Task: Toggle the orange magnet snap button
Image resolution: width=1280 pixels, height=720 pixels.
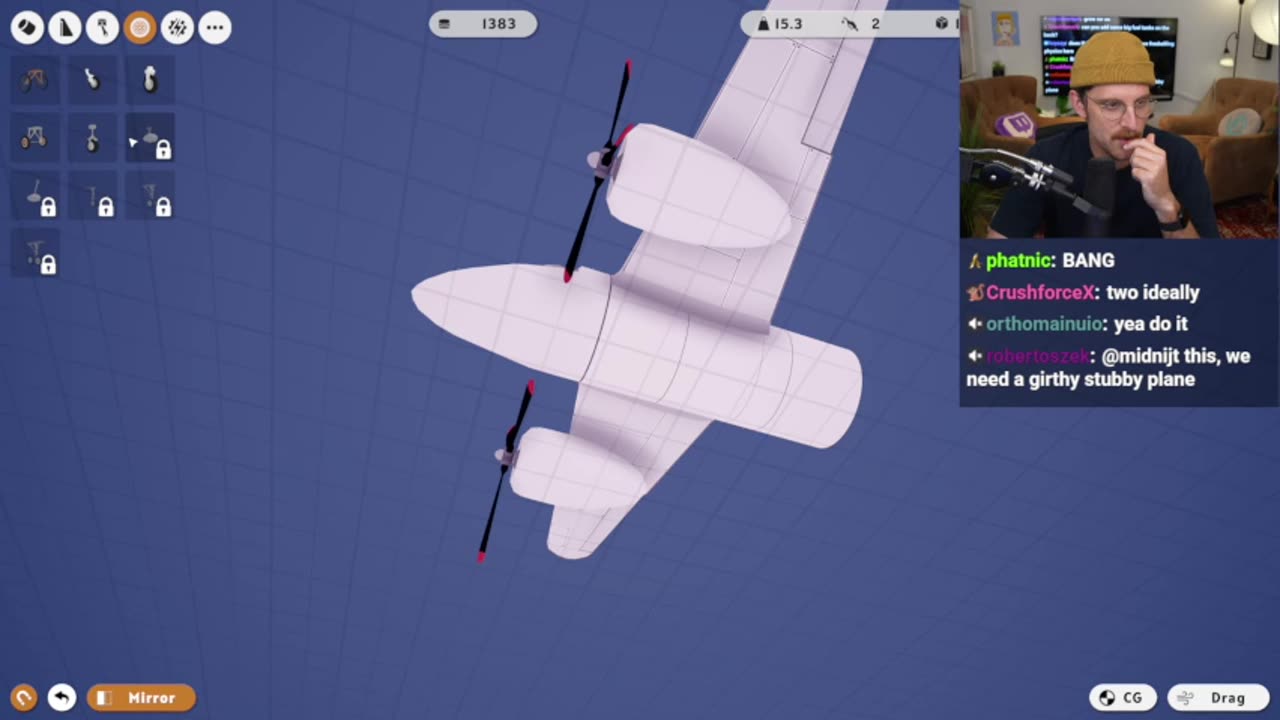Action: tap(24, 697)
